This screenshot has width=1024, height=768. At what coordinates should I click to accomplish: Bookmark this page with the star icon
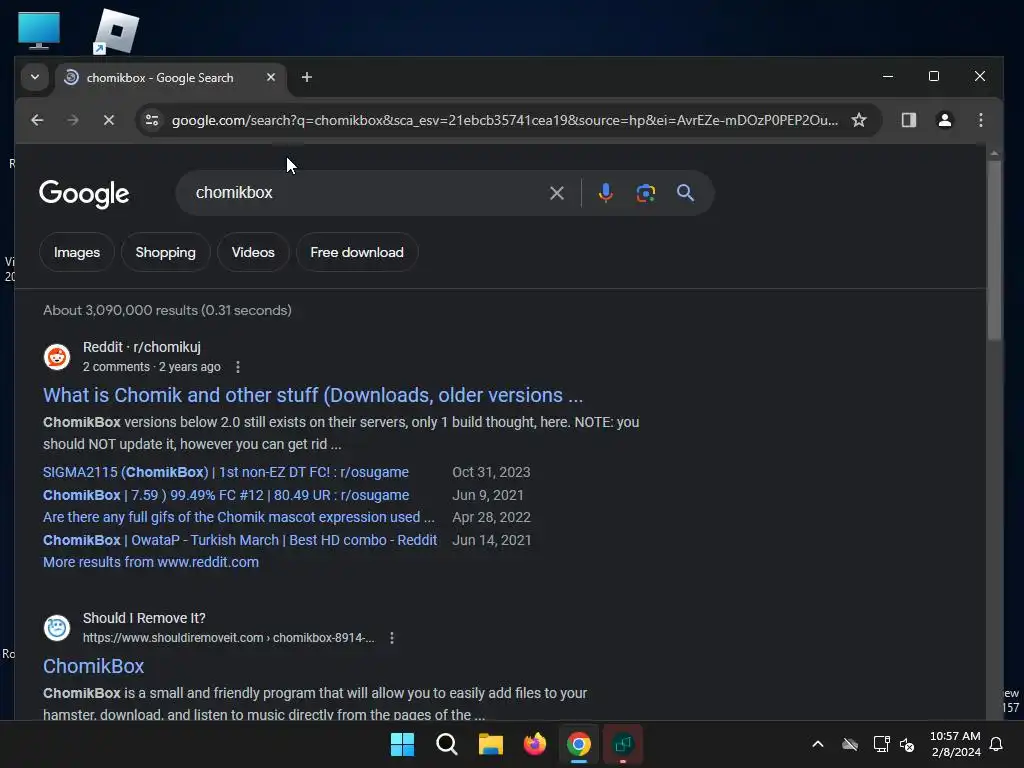(x=859, y=120)
